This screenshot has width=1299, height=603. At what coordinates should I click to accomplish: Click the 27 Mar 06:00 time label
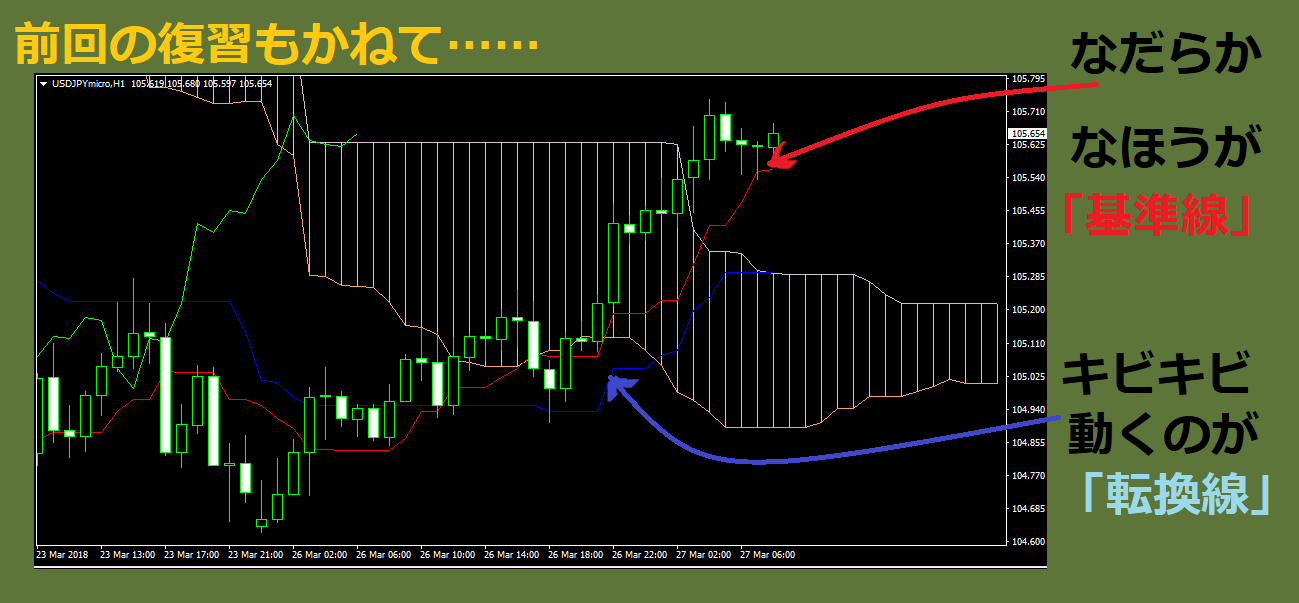768,554
